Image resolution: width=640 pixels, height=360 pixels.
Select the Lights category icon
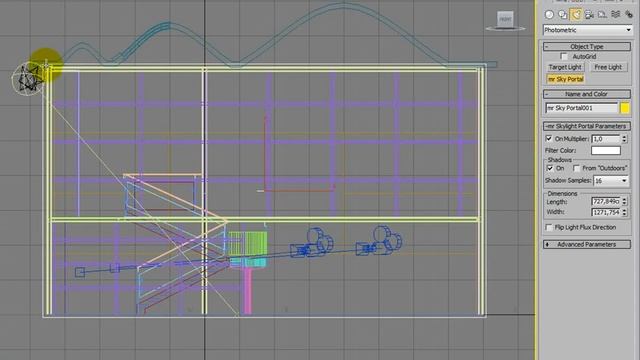pos(576,15)
